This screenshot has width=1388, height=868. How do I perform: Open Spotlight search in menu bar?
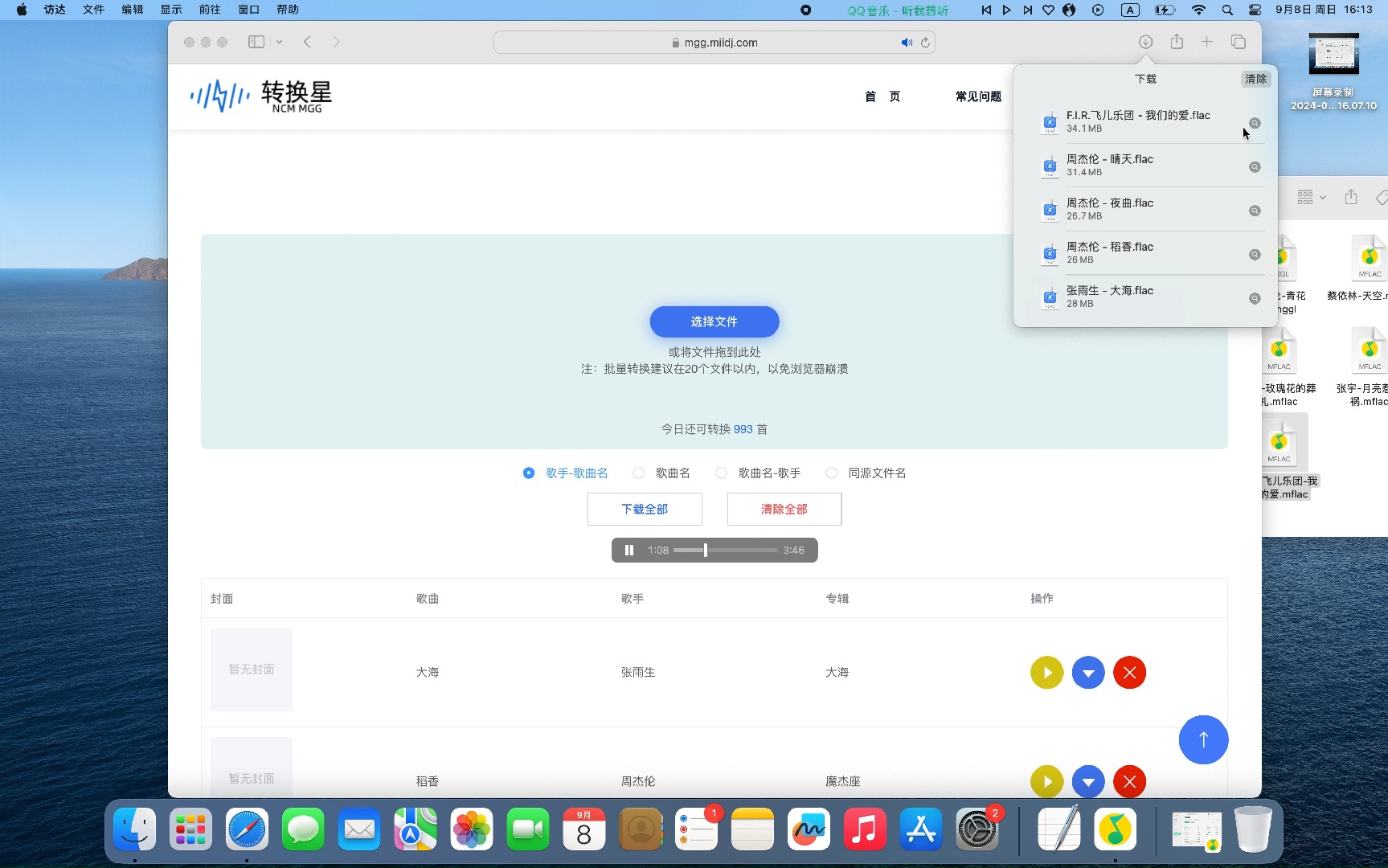(1226, 10)
